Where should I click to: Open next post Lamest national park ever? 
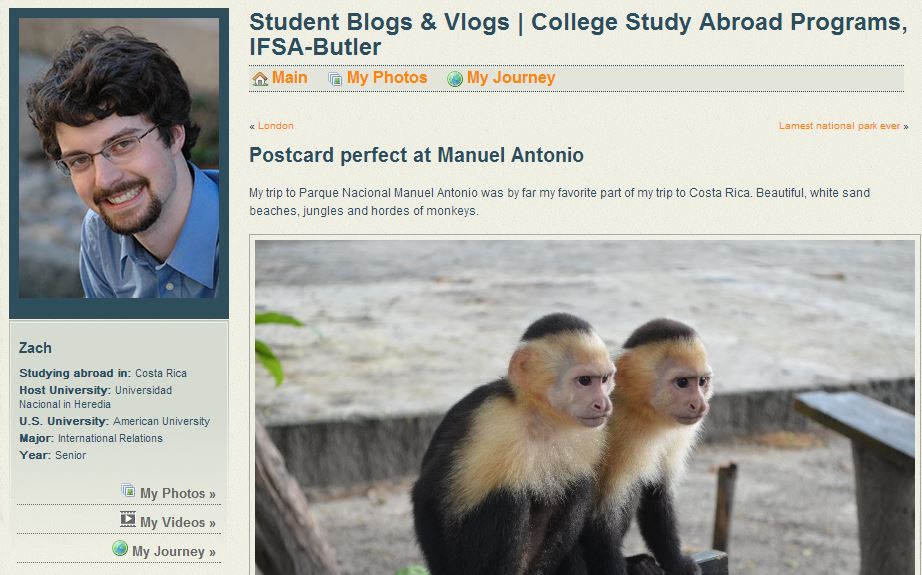point(839,126)
